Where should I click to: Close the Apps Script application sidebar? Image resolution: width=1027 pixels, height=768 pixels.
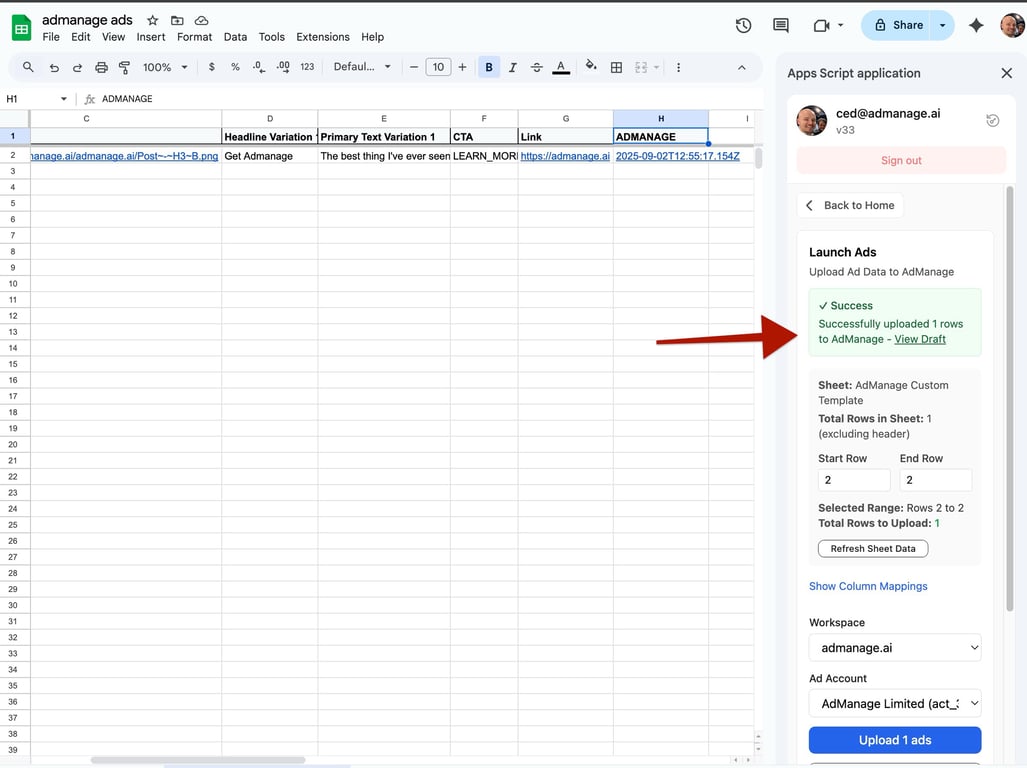point(1007,73)
